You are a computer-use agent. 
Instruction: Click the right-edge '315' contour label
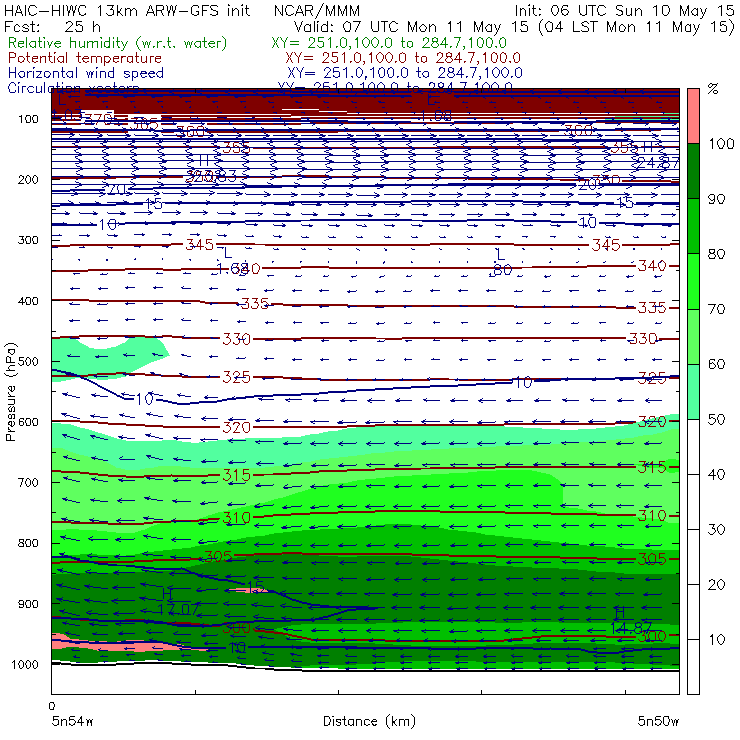652,467
